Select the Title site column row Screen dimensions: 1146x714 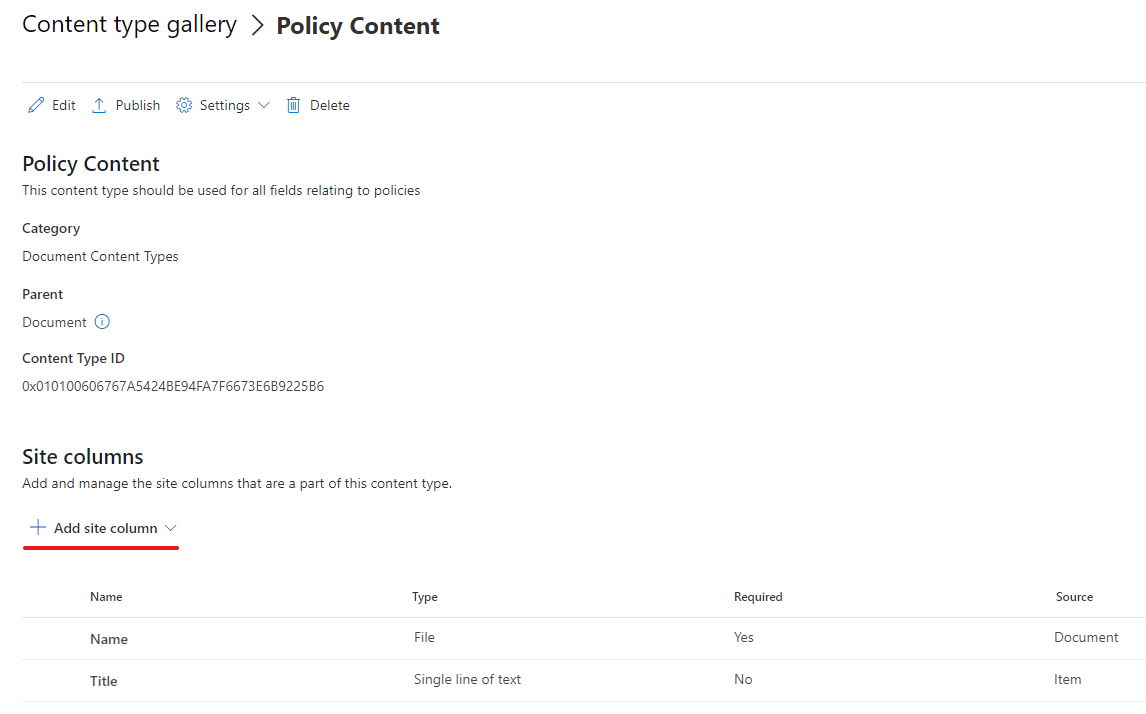click(x=103, y=680)
